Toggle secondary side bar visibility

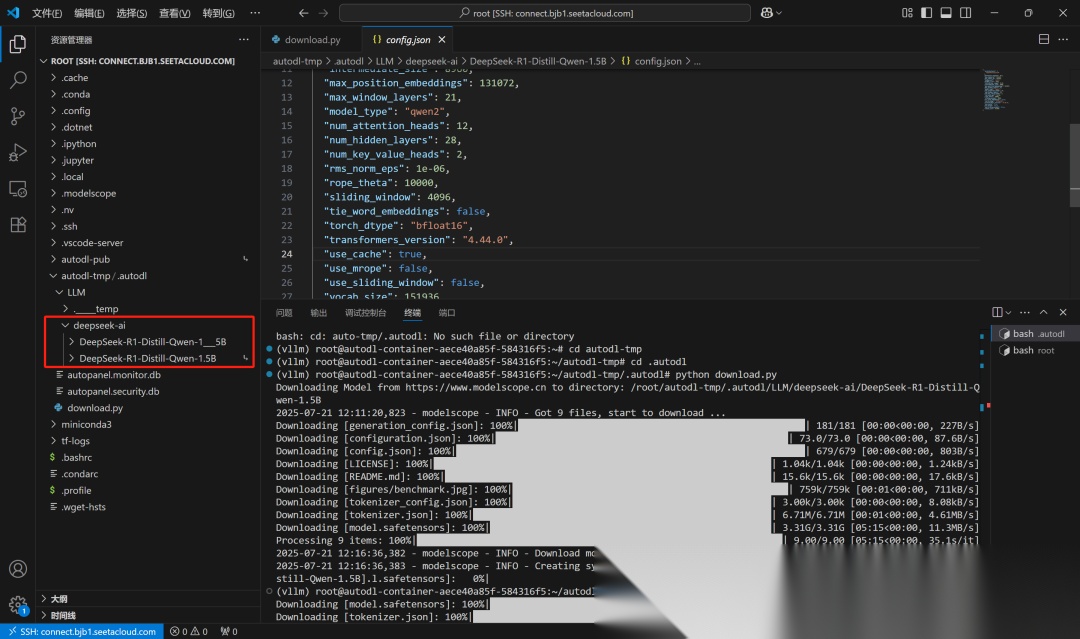click(x=966, y=13)
